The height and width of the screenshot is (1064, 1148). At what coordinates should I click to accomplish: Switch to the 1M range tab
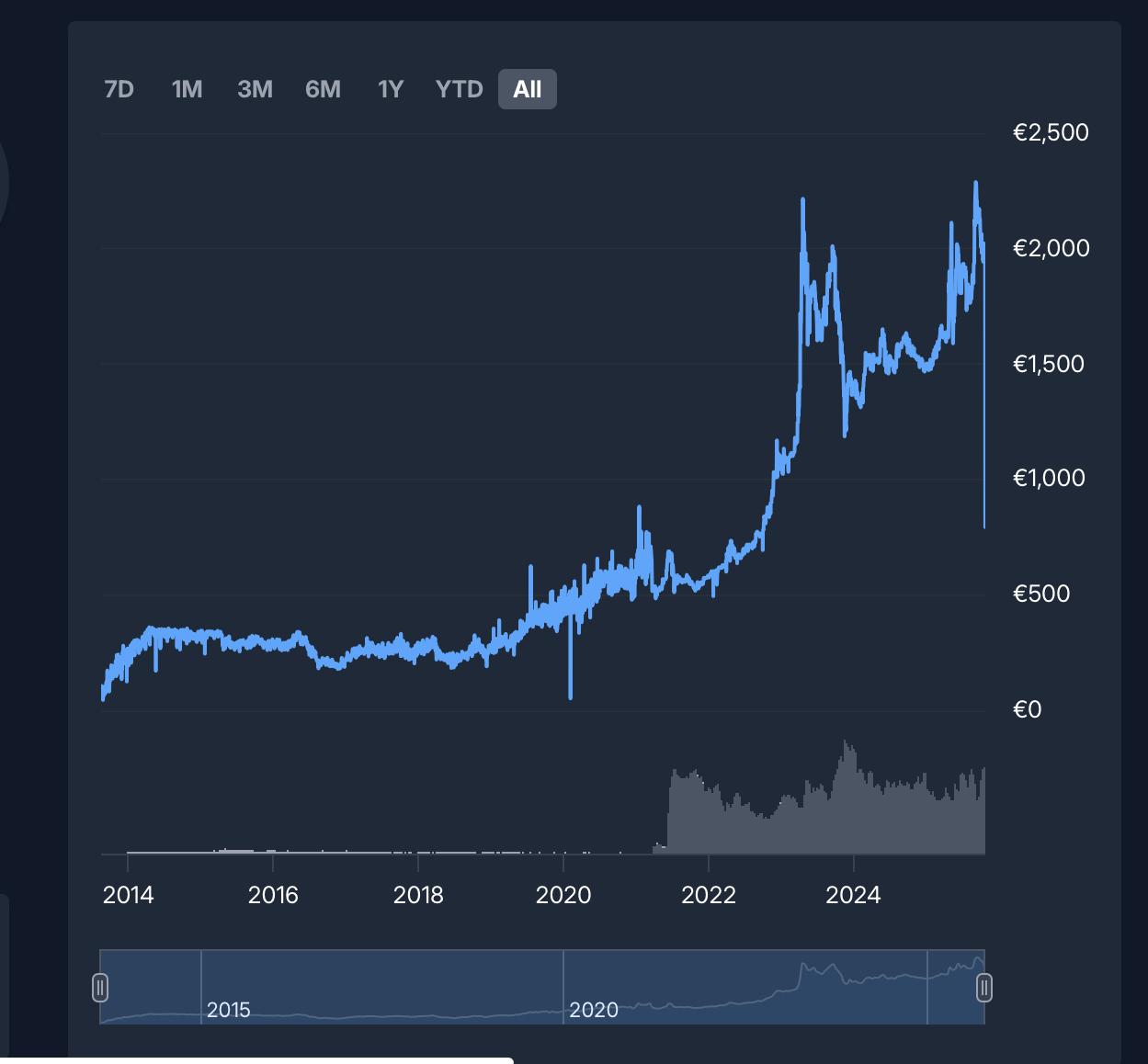click(x=187, y=89)
